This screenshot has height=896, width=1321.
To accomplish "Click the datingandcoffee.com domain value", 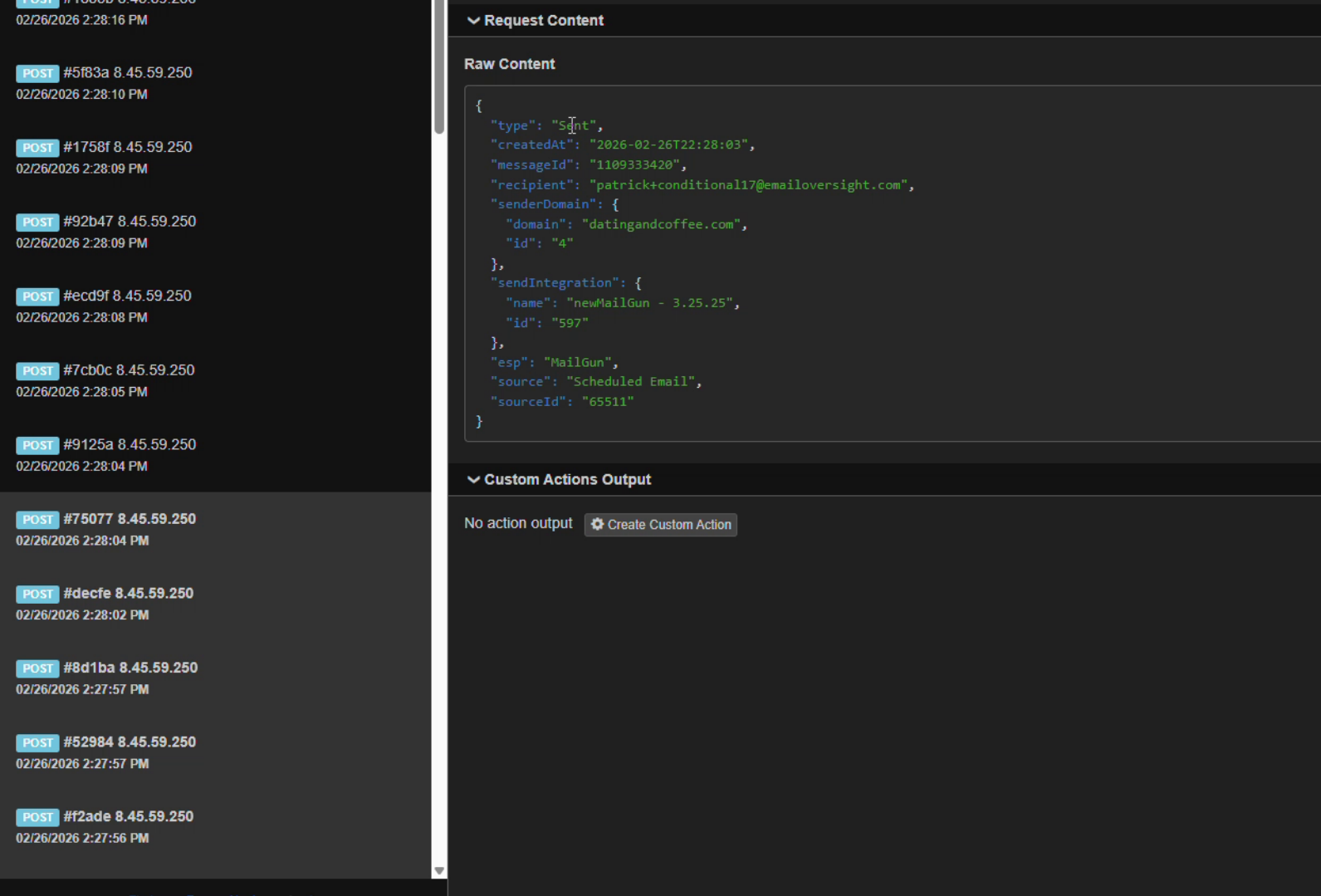I will click(661, 224).
